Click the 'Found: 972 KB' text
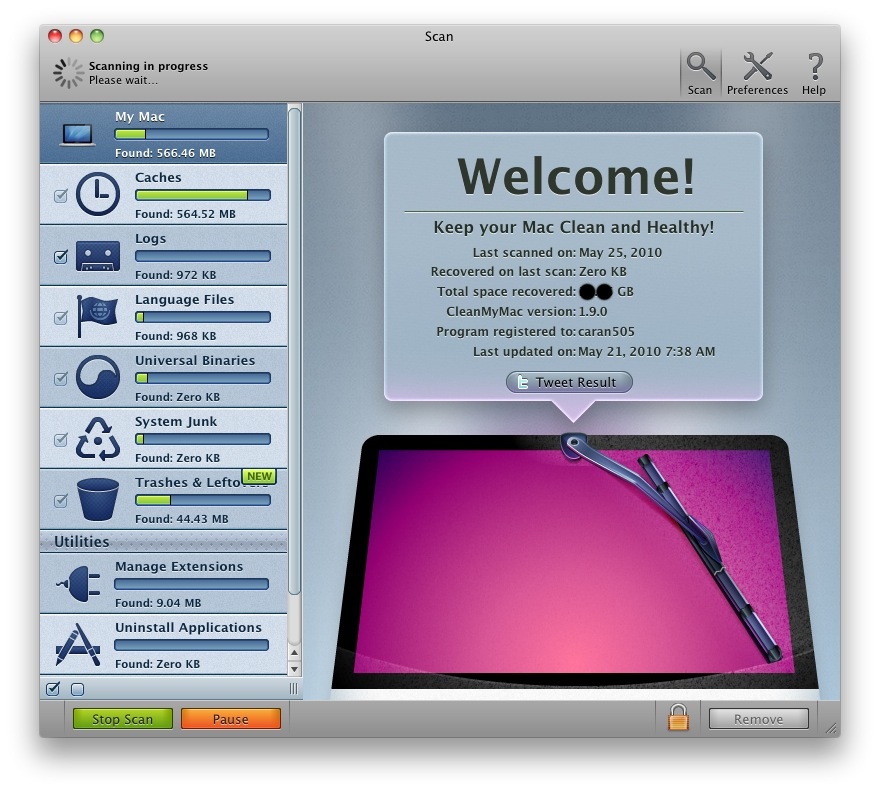The height and width of the screenshot is (792, 880). pyautogui.click(x=175, y=275)
